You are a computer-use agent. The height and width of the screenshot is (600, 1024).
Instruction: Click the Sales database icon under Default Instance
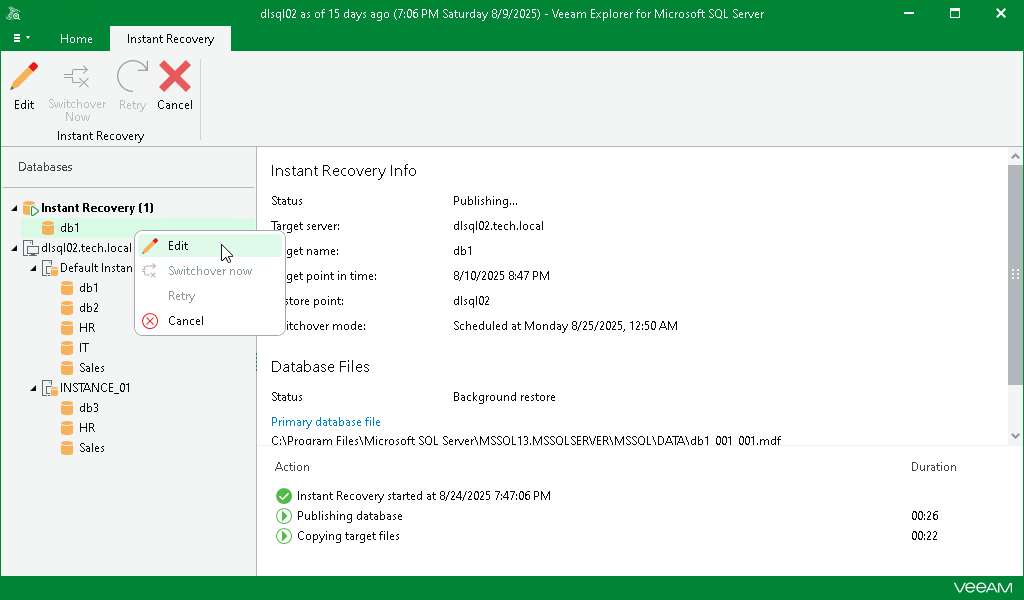click(x=65, y=367)
